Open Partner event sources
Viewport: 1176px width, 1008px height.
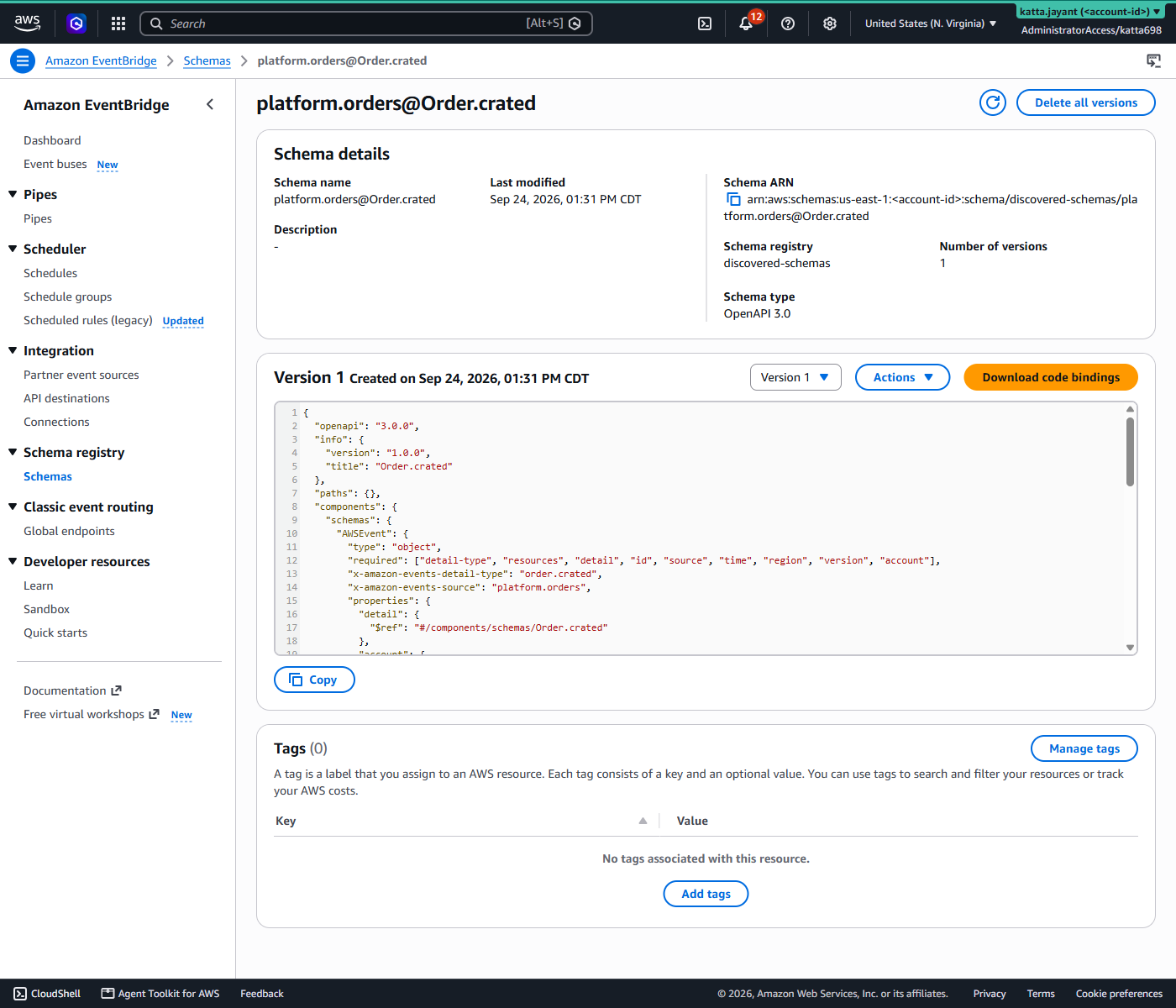(81, 375)
